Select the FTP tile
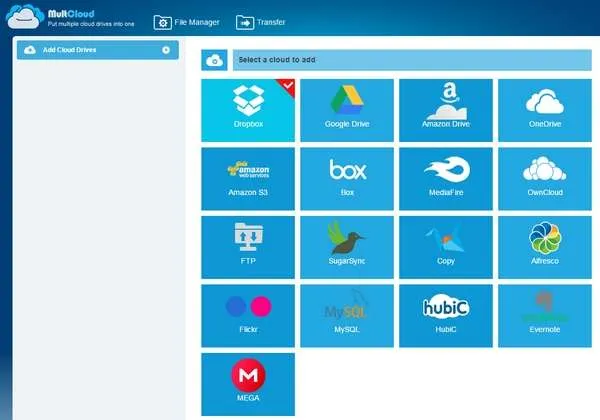Image resolution: width=600 pixels, height=420 pixels. 248,247
